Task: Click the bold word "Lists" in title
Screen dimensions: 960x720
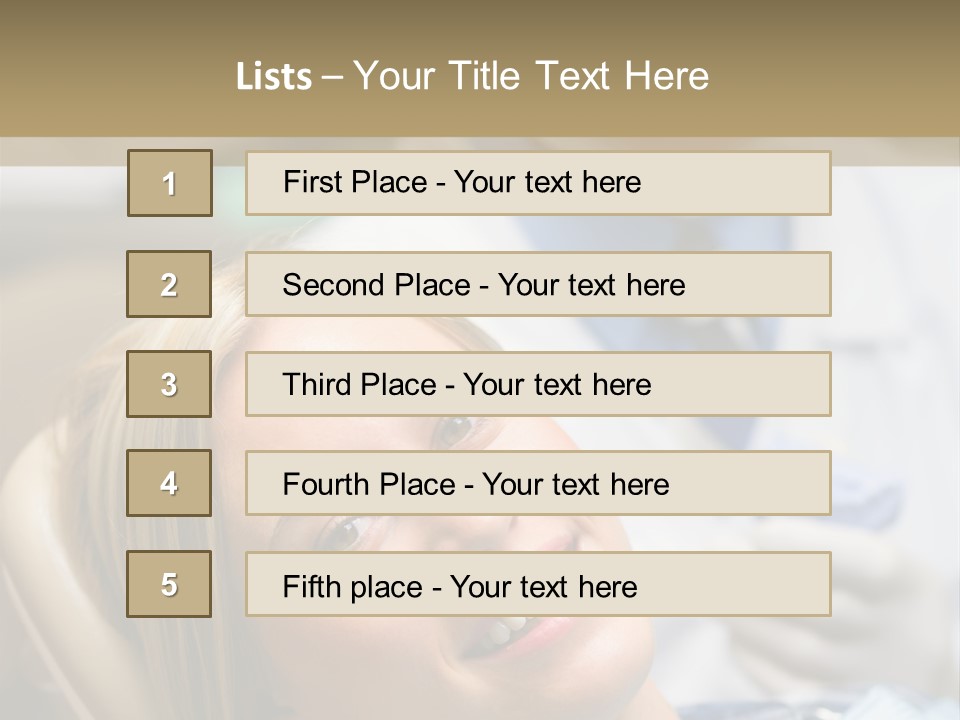Action: [x=274, y=77]
